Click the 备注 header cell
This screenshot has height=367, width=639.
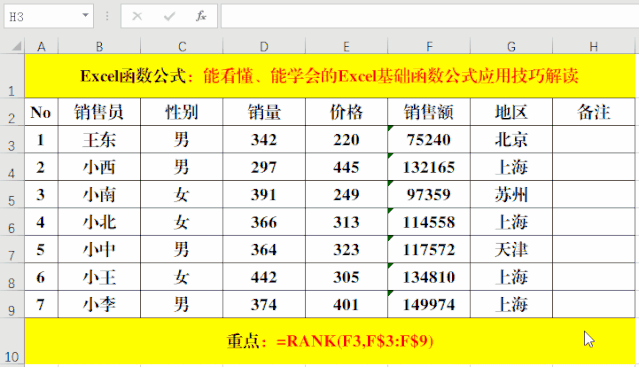(x=594, y=112)
